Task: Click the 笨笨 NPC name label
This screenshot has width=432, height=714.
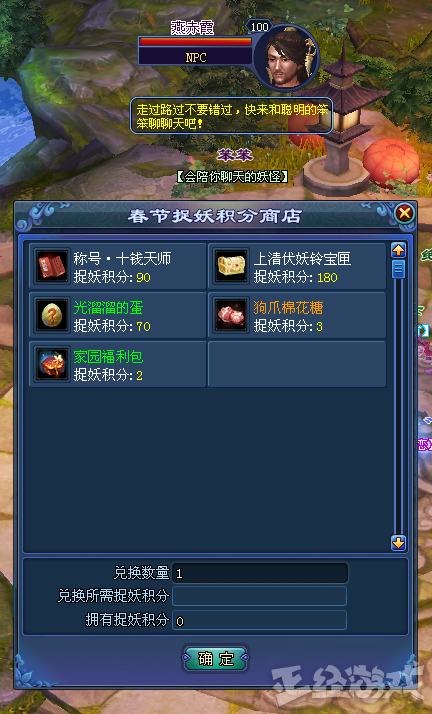Action: (234, 155)
